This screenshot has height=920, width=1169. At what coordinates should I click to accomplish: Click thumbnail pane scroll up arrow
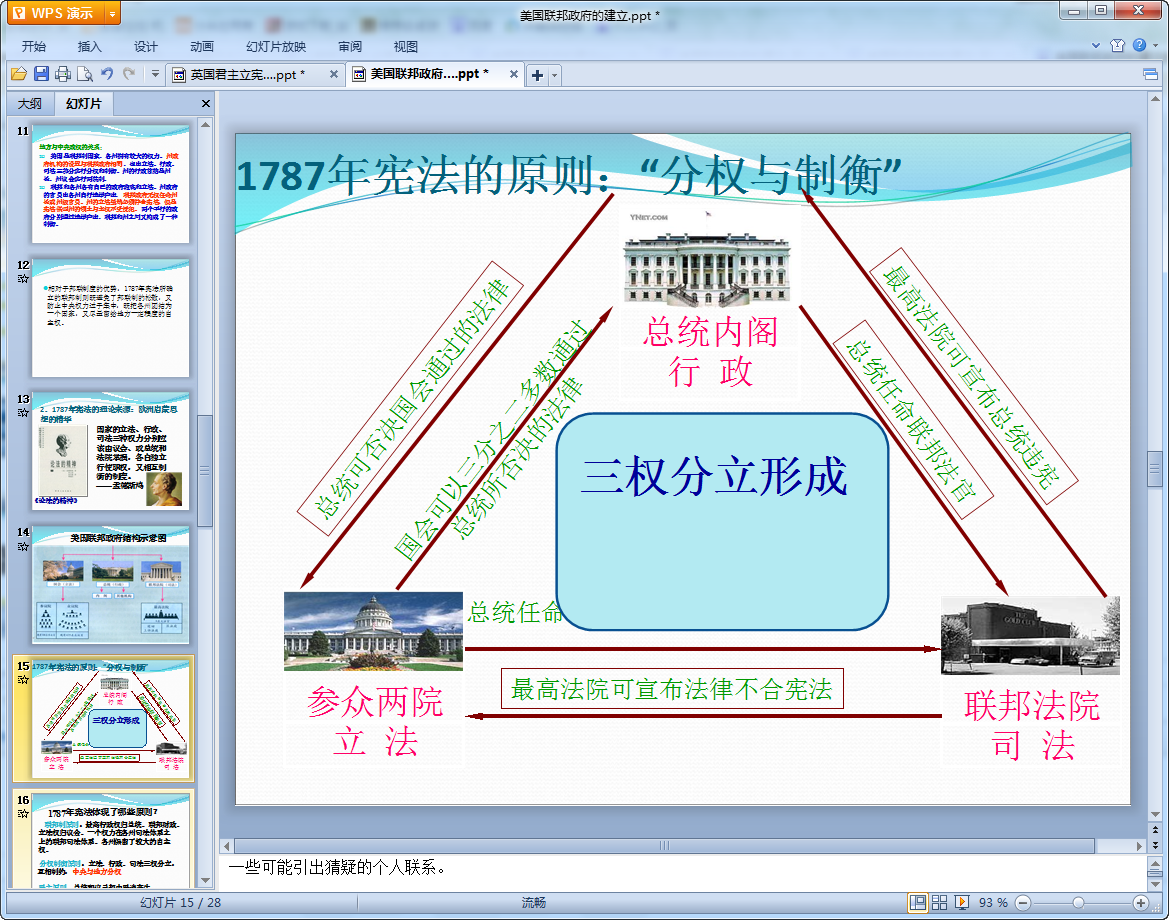click(205, 125)
